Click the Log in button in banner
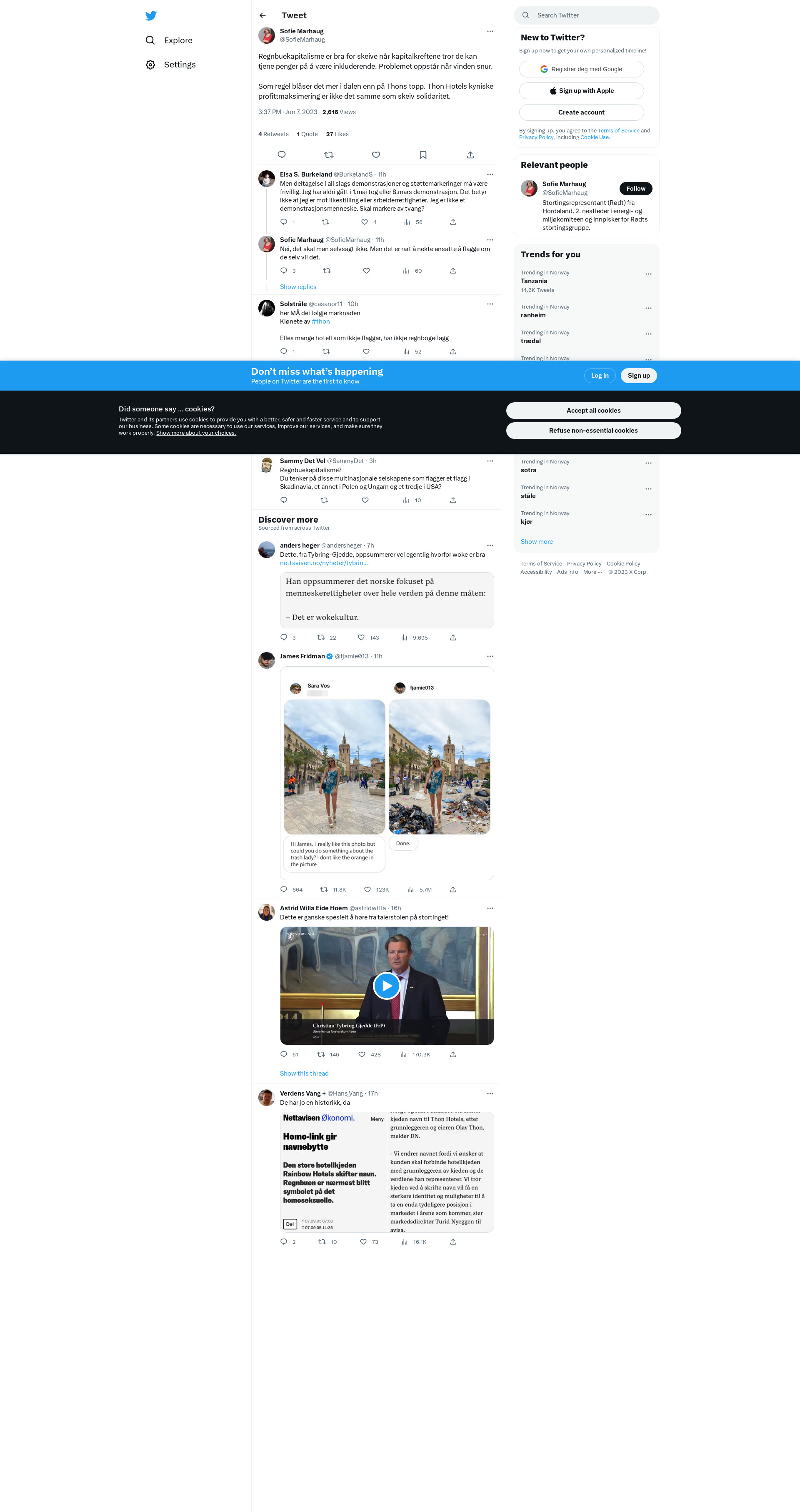Image resolution: width=800 pixels, height=1512 pixels. [x=599, y=376]
